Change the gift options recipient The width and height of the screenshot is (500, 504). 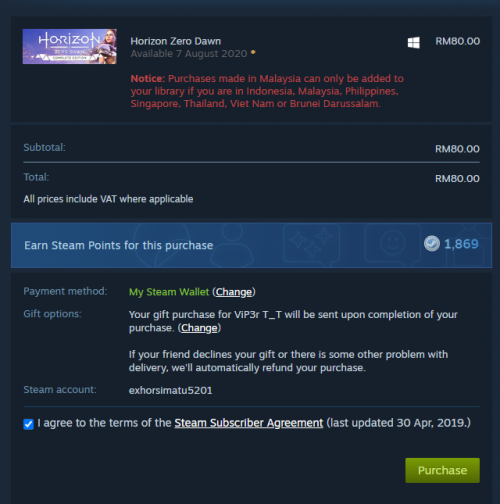(x=199, y=328)
